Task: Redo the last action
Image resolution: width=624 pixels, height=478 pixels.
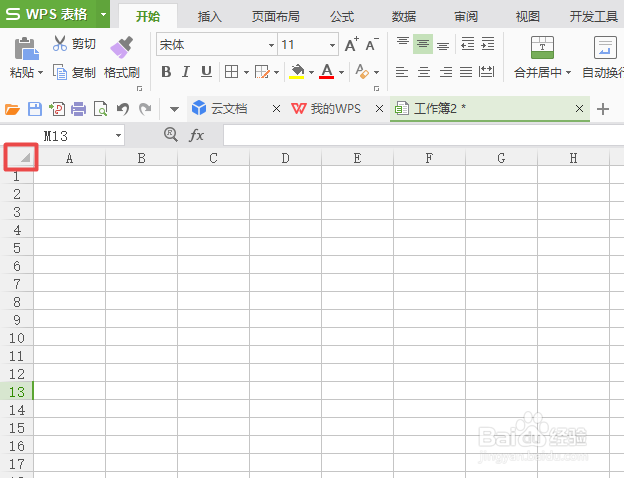Action: [145, 109]
